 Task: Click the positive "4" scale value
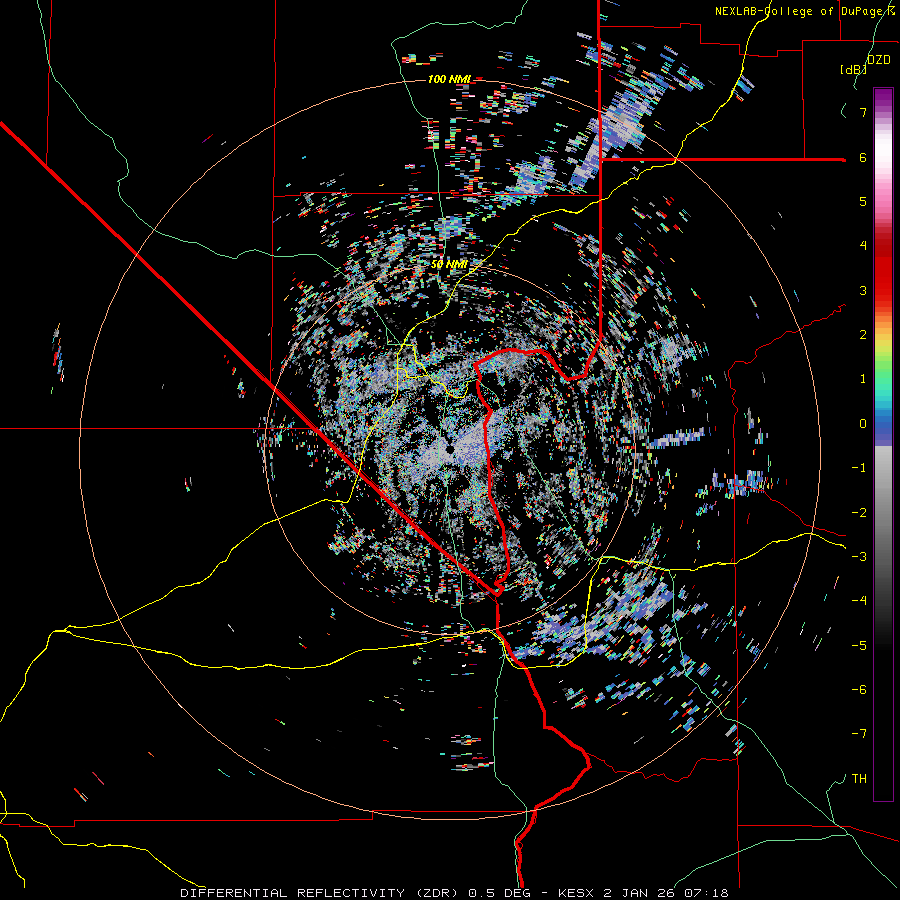(863, 246)
